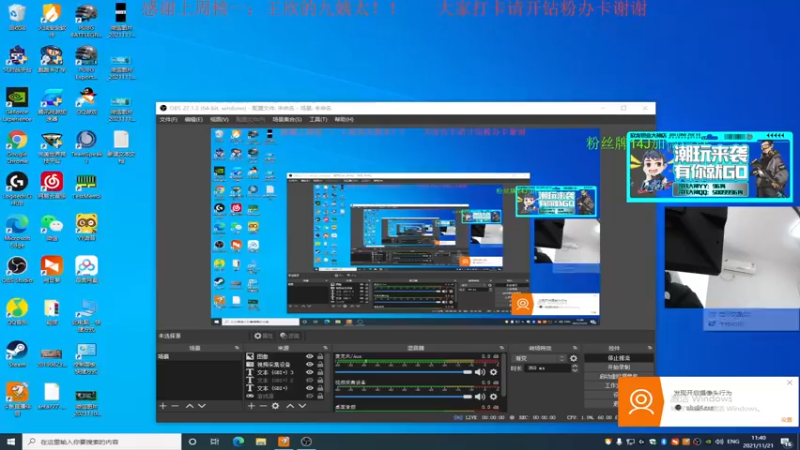
Task: Open Recycle Bin on desktop
Action: coord(17,17)
